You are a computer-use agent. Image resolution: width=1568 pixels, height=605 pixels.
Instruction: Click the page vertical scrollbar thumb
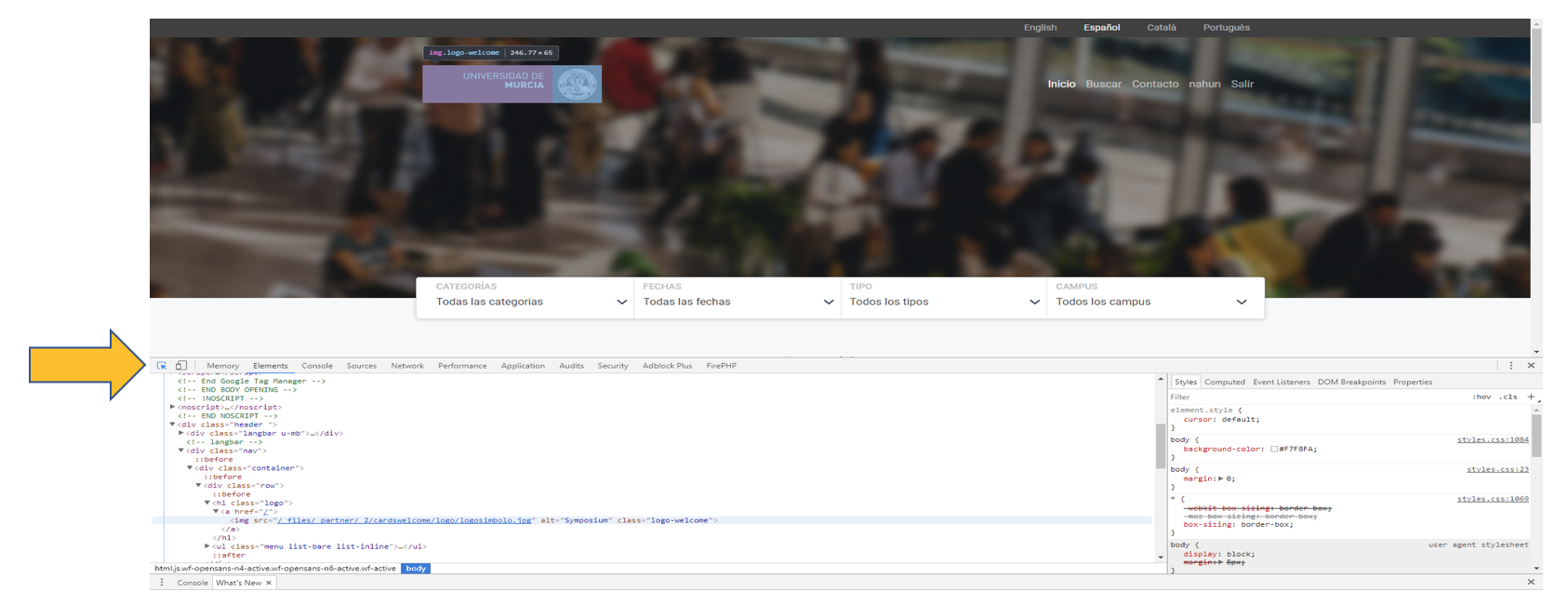1536,76
